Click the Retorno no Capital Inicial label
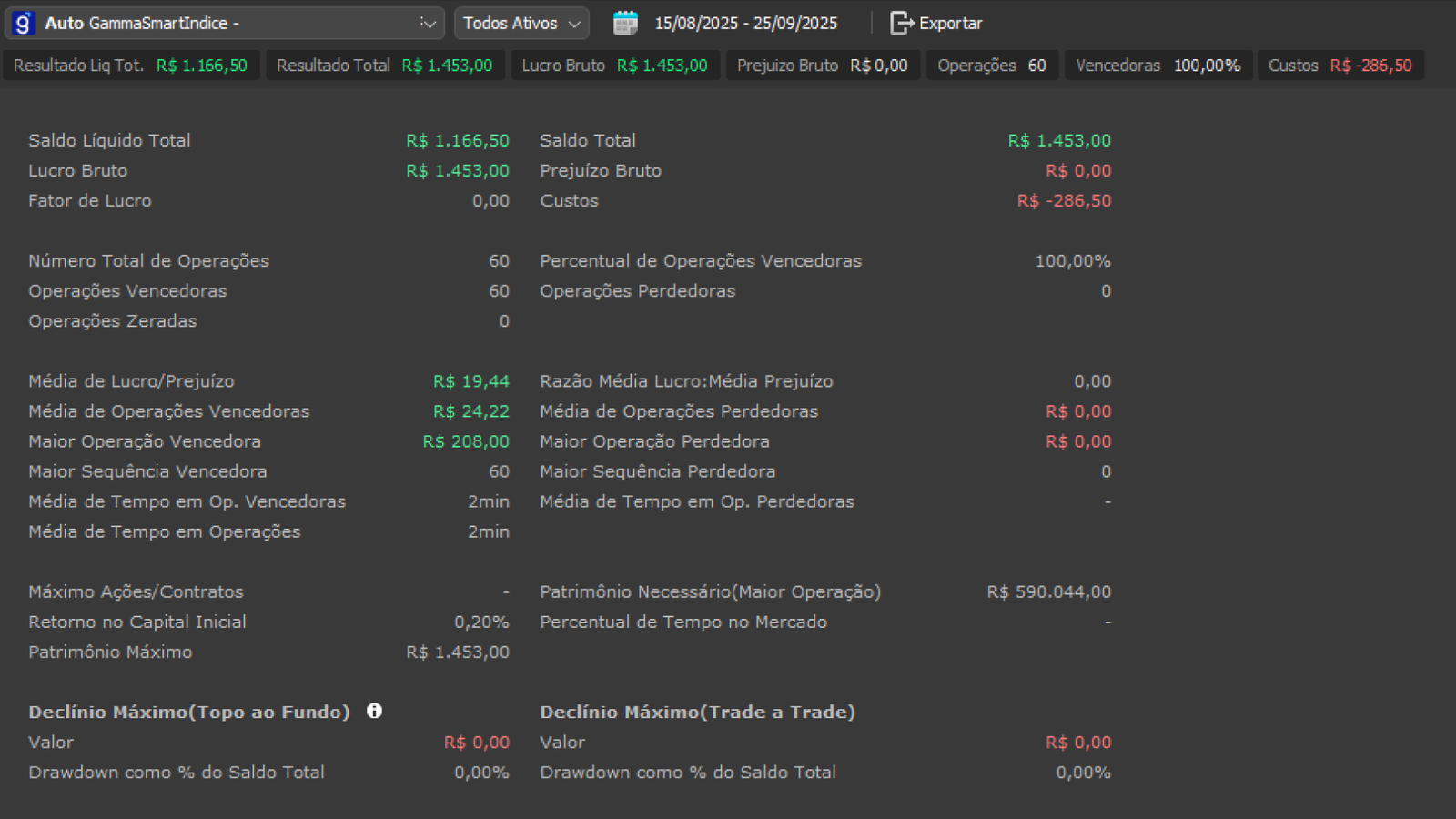This screenshot has width=1456, height=819. pyautogui.click(x=137, y=622)
